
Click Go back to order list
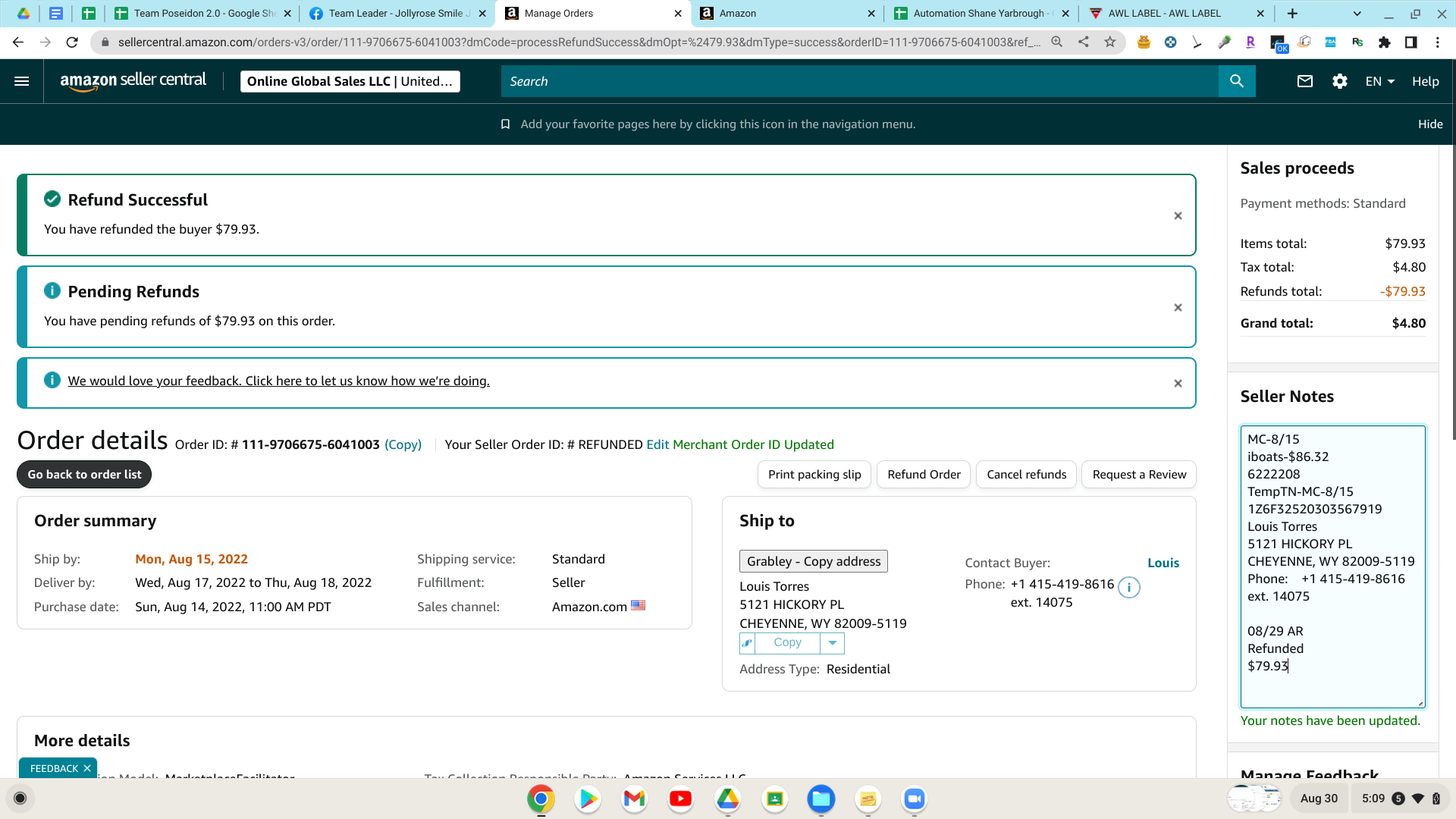84,475
